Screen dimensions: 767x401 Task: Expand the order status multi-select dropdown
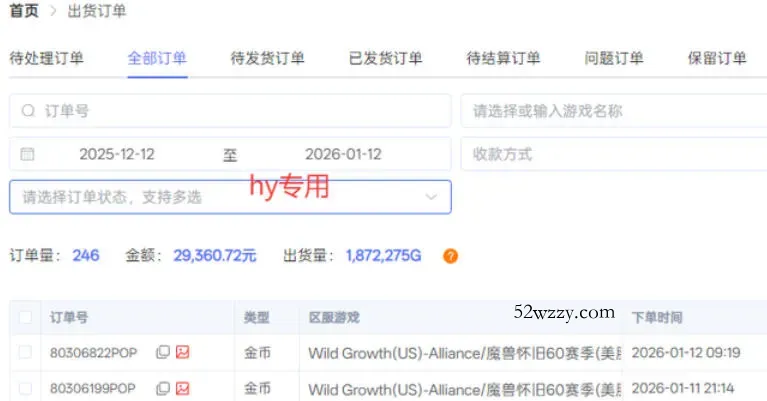(230, 197)
